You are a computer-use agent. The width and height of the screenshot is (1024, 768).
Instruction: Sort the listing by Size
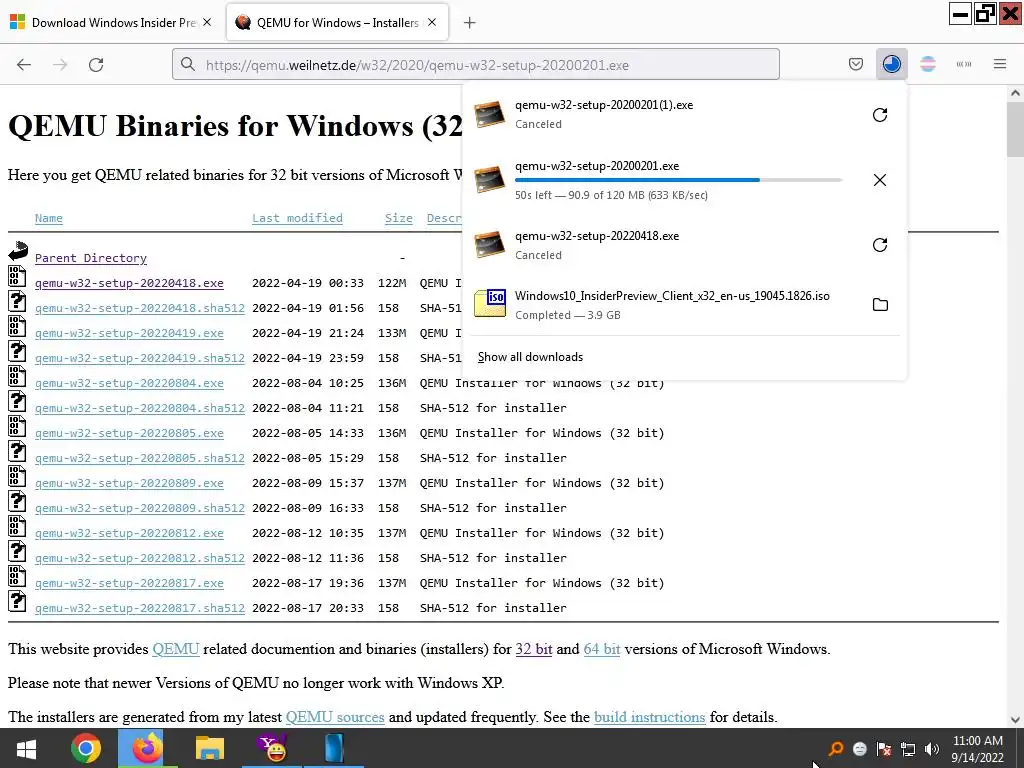[398, 218]
